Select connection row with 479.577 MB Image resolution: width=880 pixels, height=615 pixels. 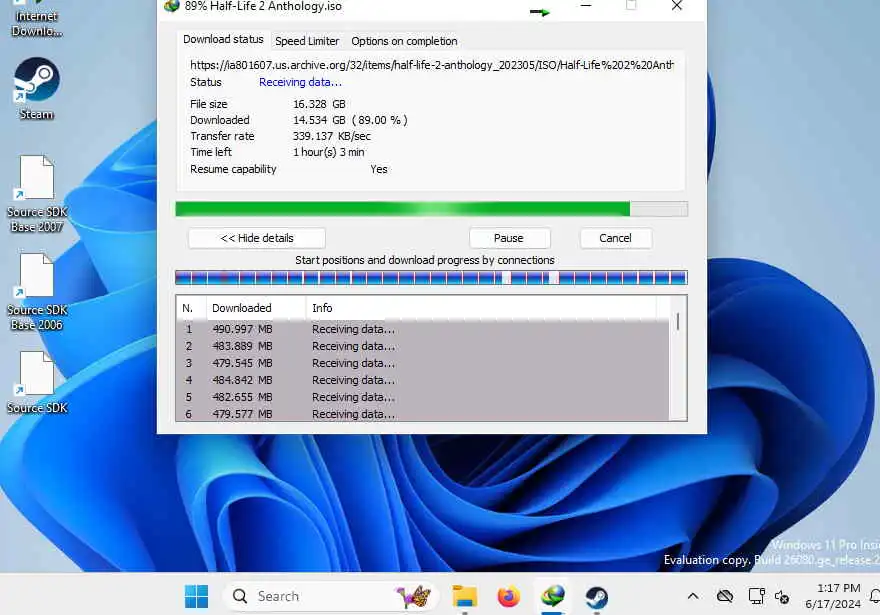click(423, 414)
